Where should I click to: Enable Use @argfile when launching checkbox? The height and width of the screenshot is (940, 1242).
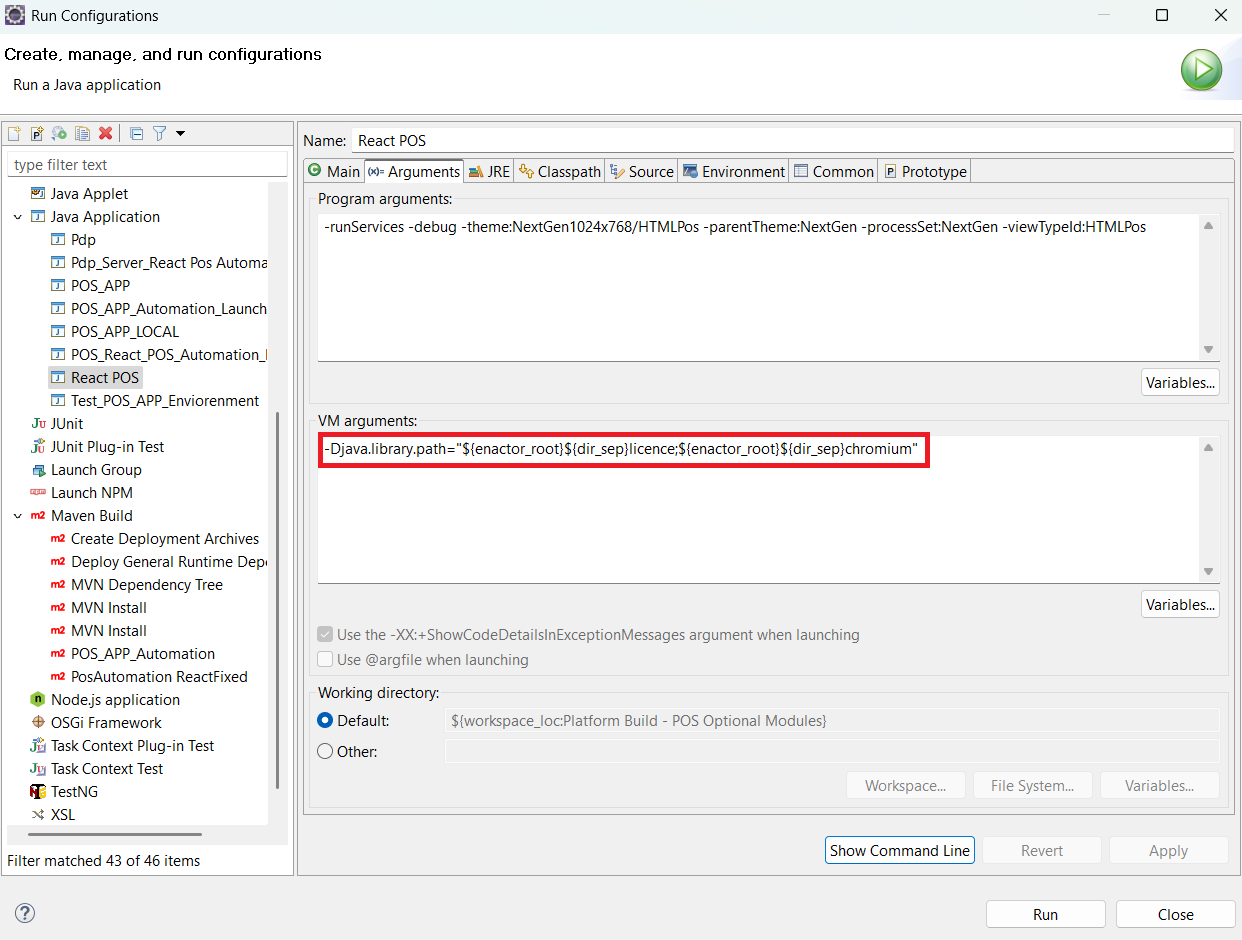coord(325,660)
